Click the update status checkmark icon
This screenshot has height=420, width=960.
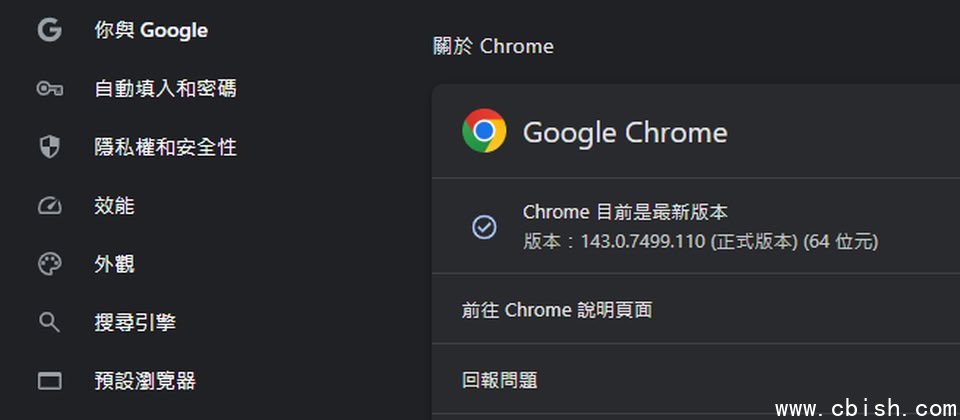[484, 227]
